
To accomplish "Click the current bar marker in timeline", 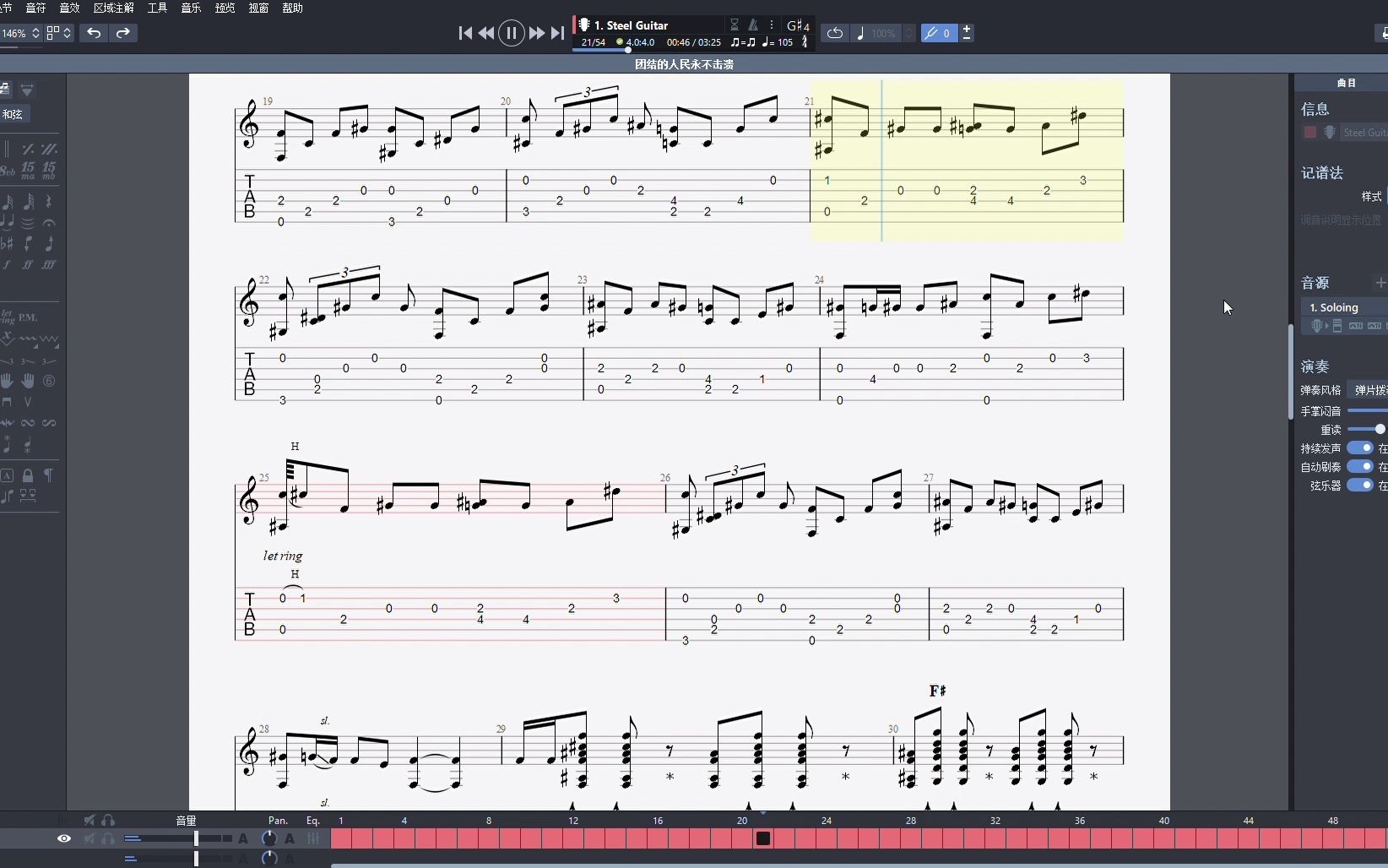I will point(763,838).
